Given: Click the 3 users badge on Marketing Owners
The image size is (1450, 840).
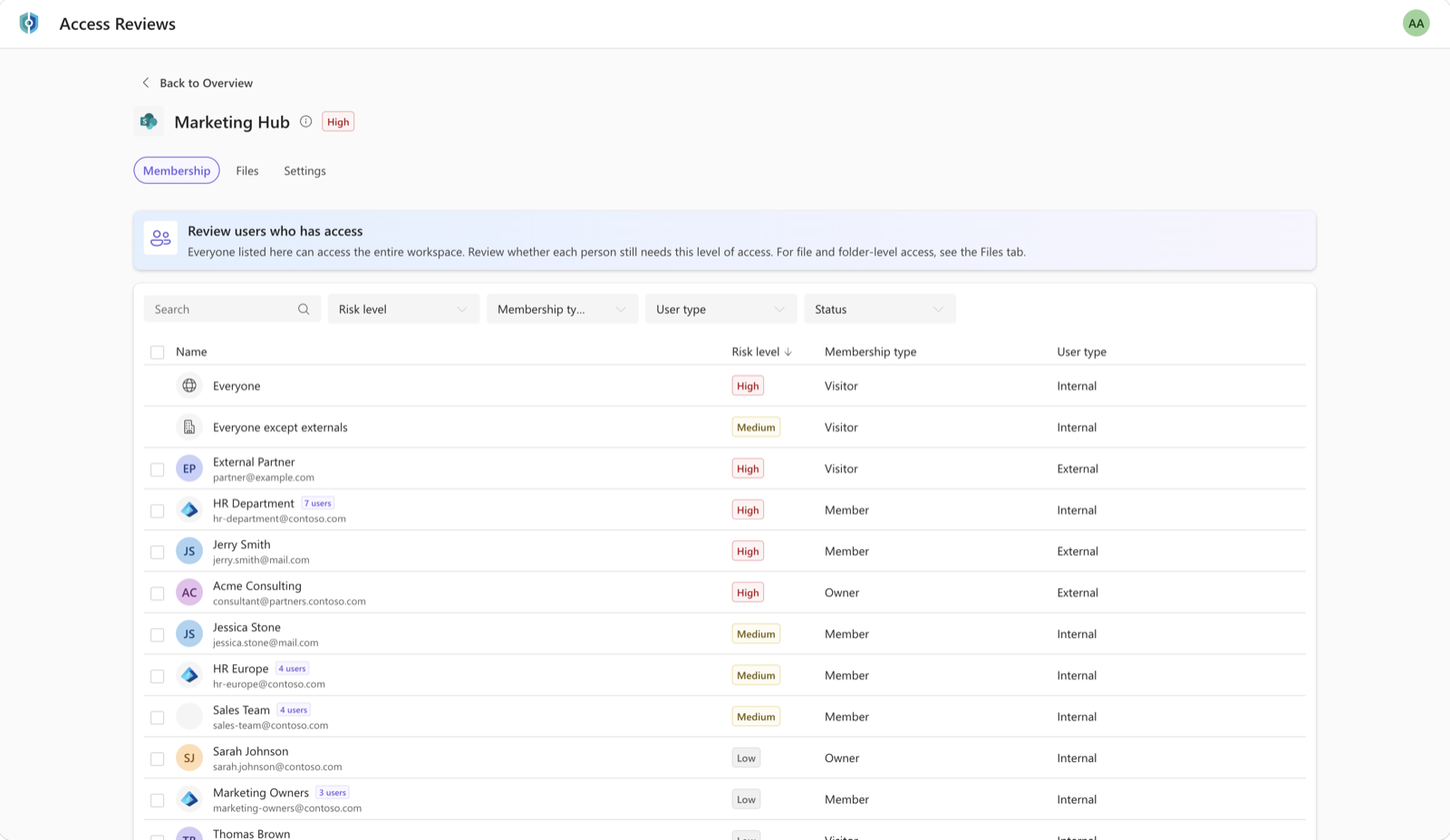Looking at the screenshot, I should point(333,793).
